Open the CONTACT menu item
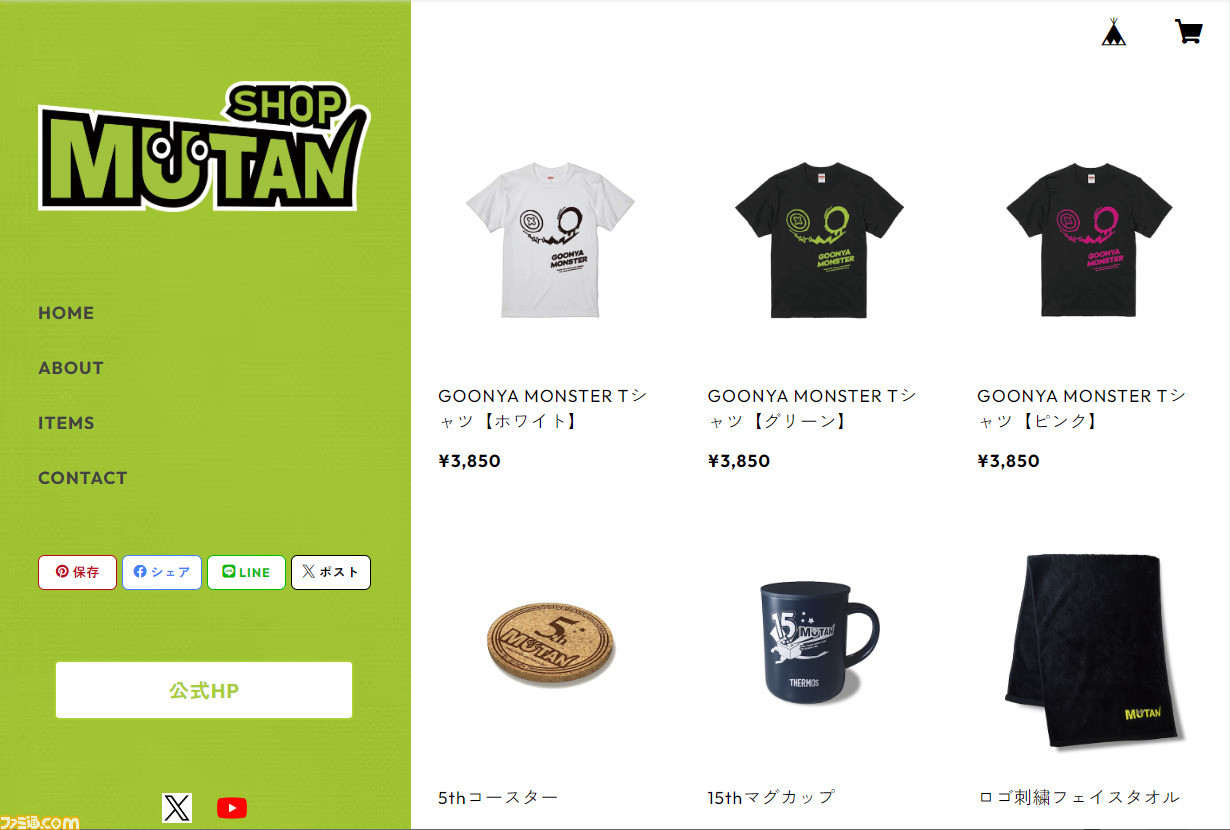This screenshot has height=830, width=1230. [83, 478]
